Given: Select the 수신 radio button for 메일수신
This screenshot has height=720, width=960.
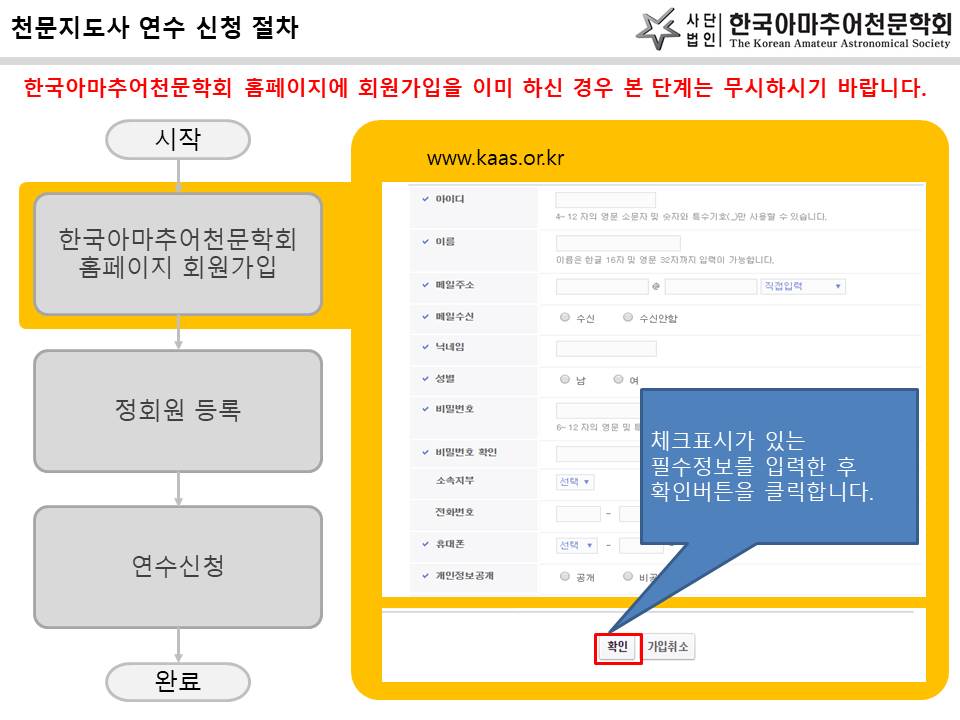Looking at the screenshot, I should click(x=564, y=315).
